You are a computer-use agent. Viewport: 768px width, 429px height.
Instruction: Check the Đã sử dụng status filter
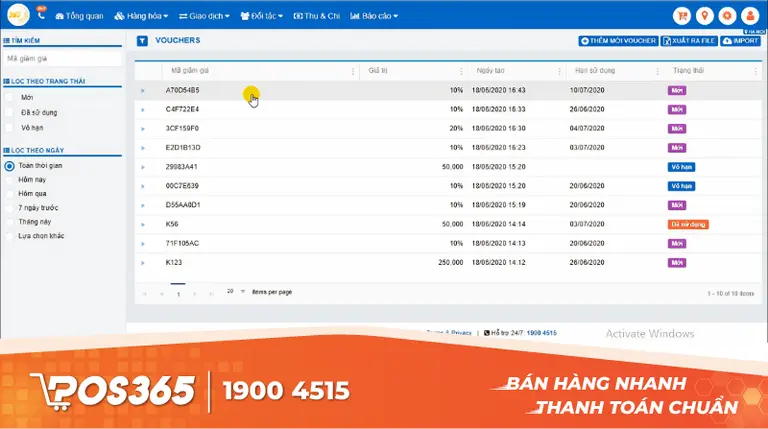coord(9,113)
